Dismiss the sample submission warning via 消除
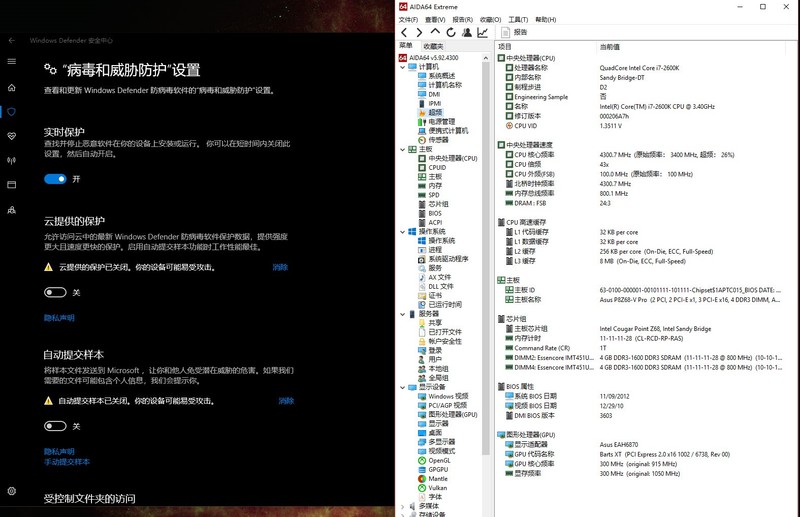The height and width of the screenshot is (517, 800). pos(286,401)
